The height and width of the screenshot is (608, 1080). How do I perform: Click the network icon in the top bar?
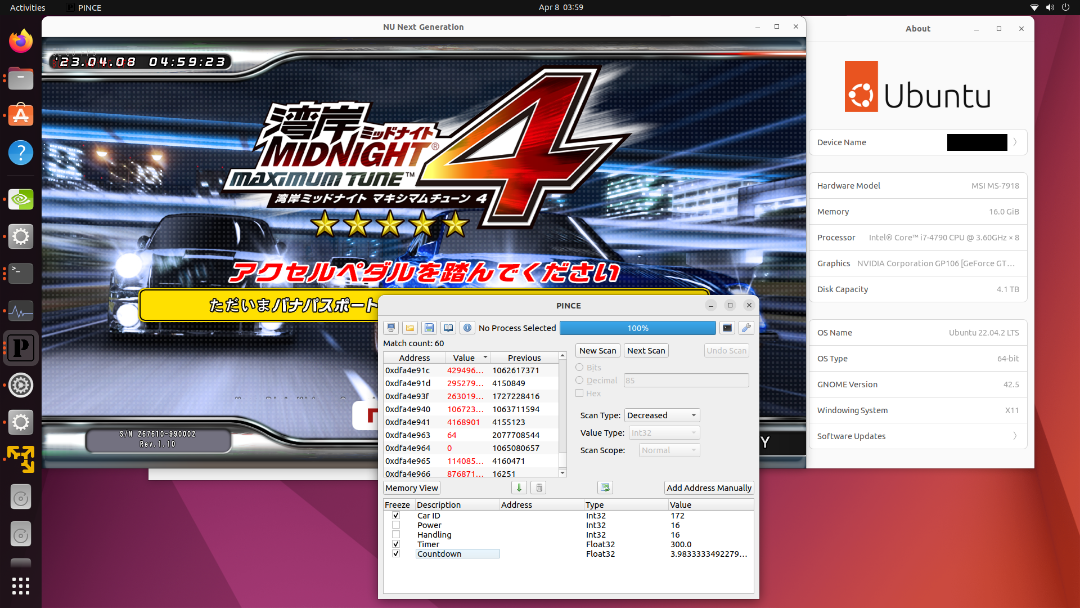[x=1034, y=8]
